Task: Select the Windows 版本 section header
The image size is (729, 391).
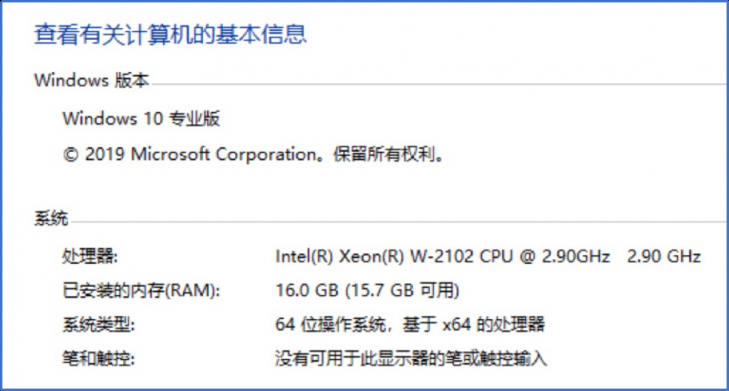Action: click(92, 80)
